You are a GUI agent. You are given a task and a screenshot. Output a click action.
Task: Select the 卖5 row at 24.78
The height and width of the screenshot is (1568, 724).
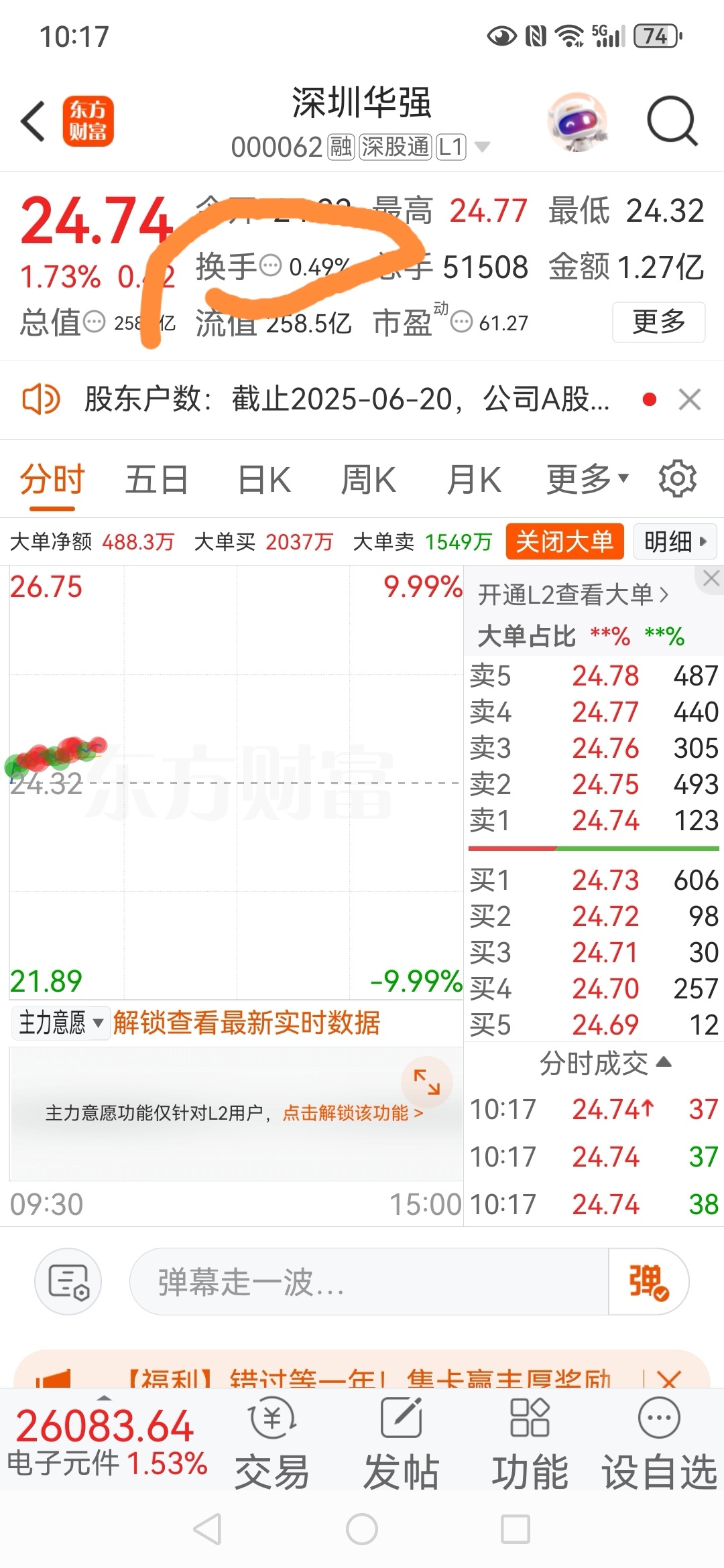coord(594,675)
